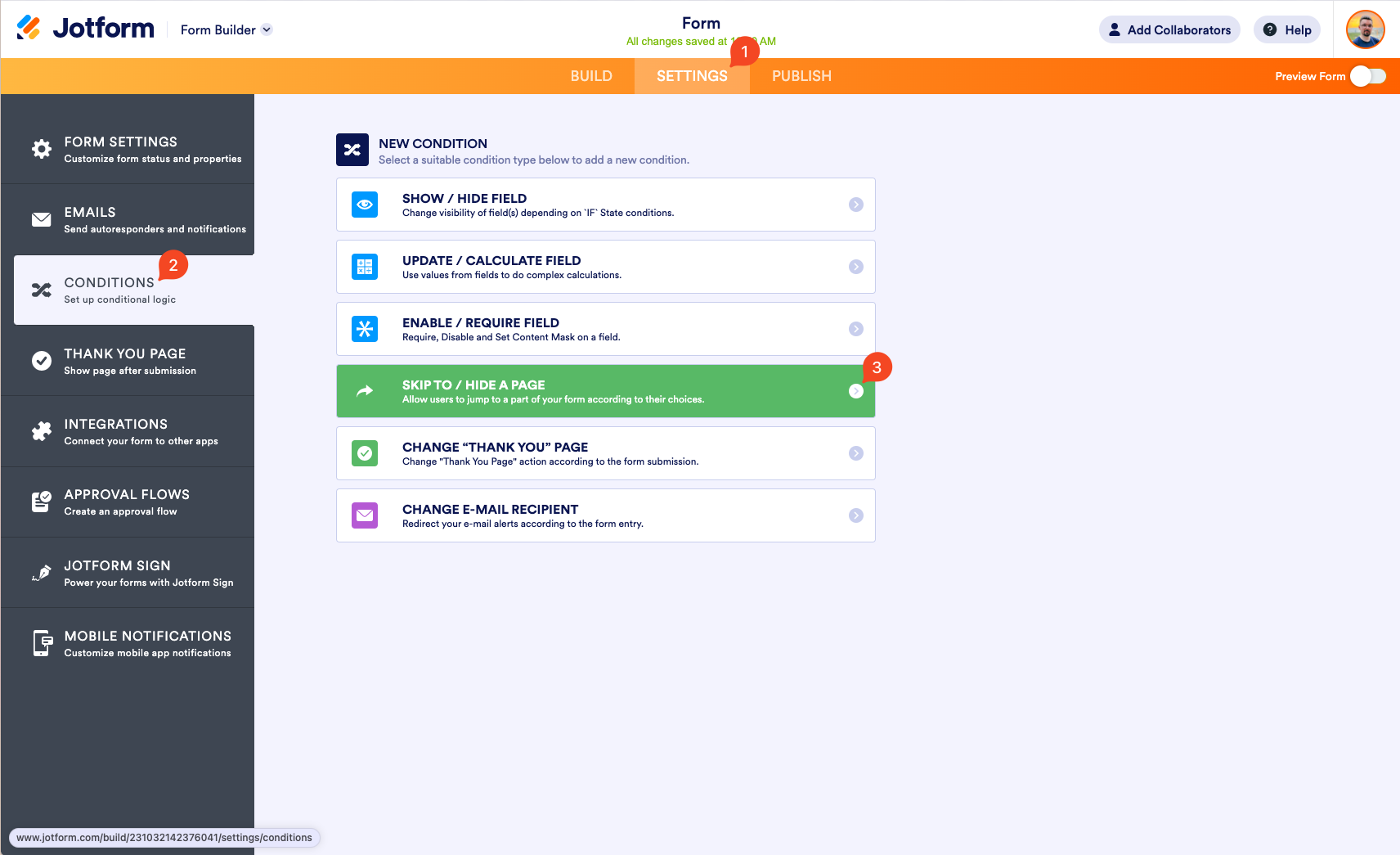Screen dimensions: 1400x855
Task: Click the Conditions shuffle icon in sidebar
Action: (x=42, y=290)
